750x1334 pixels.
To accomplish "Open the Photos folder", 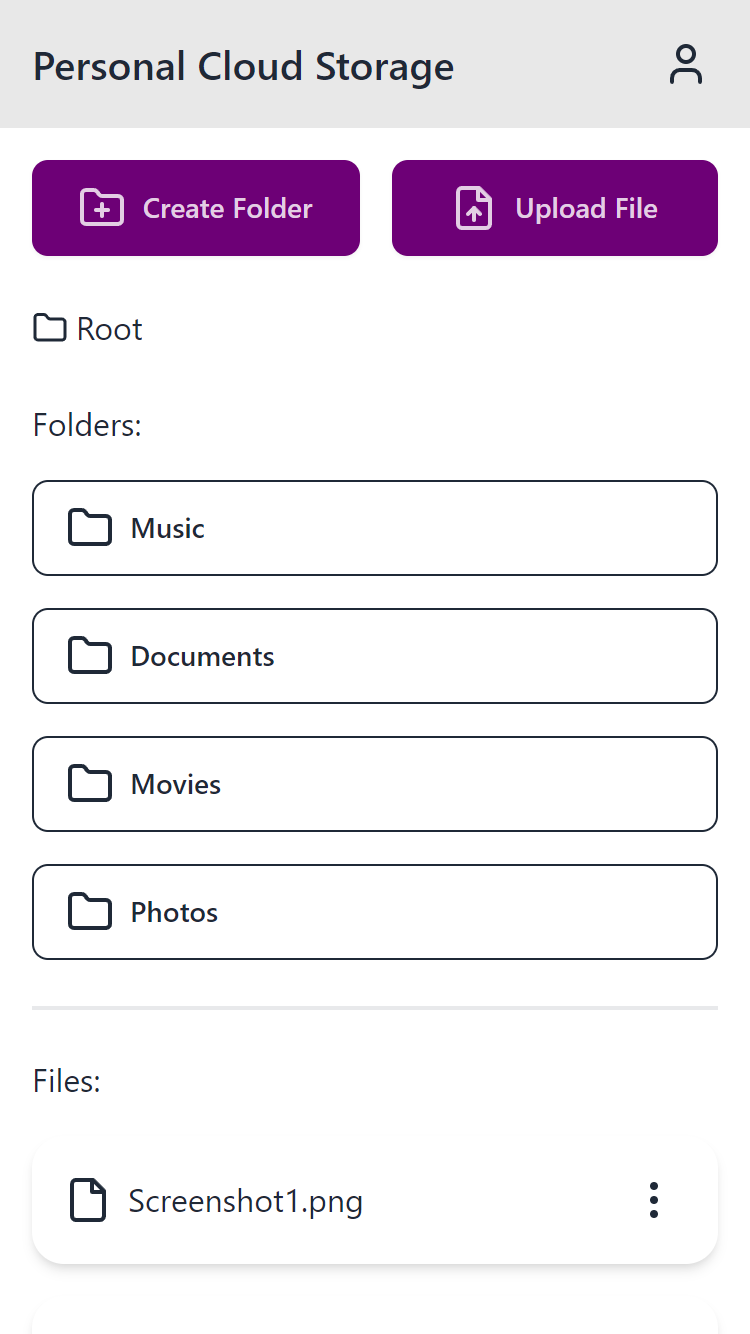I will [x=375, y=912].
